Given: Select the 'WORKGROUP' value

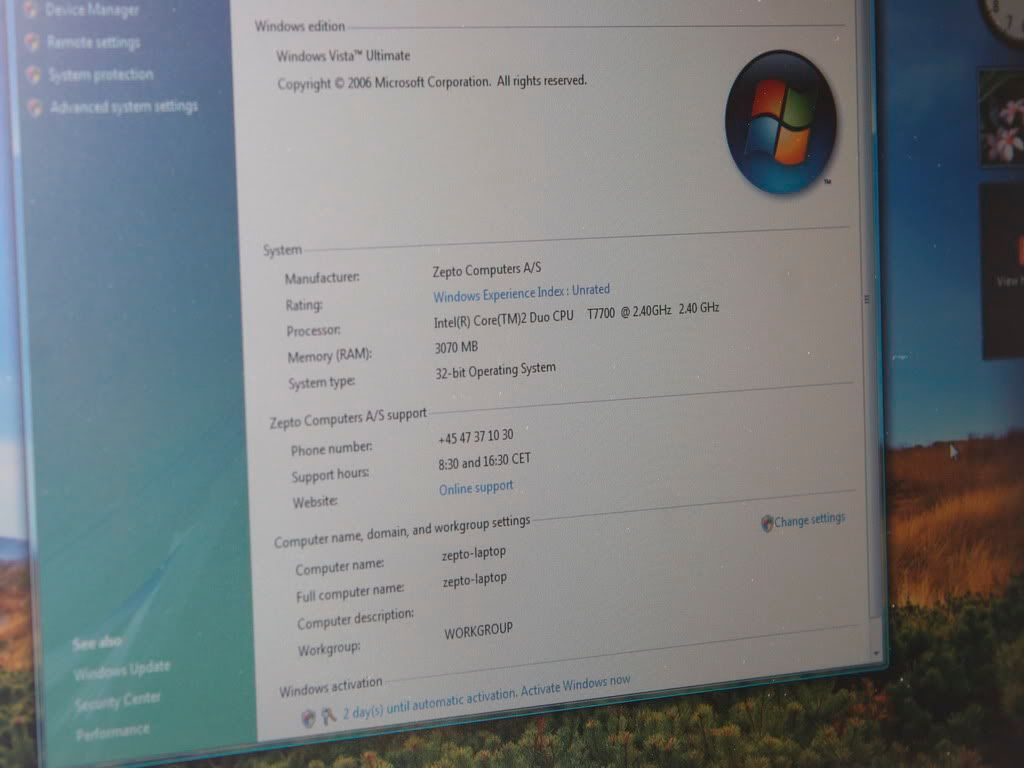Looking at the screenshot, I should click(x=478, y=631).
